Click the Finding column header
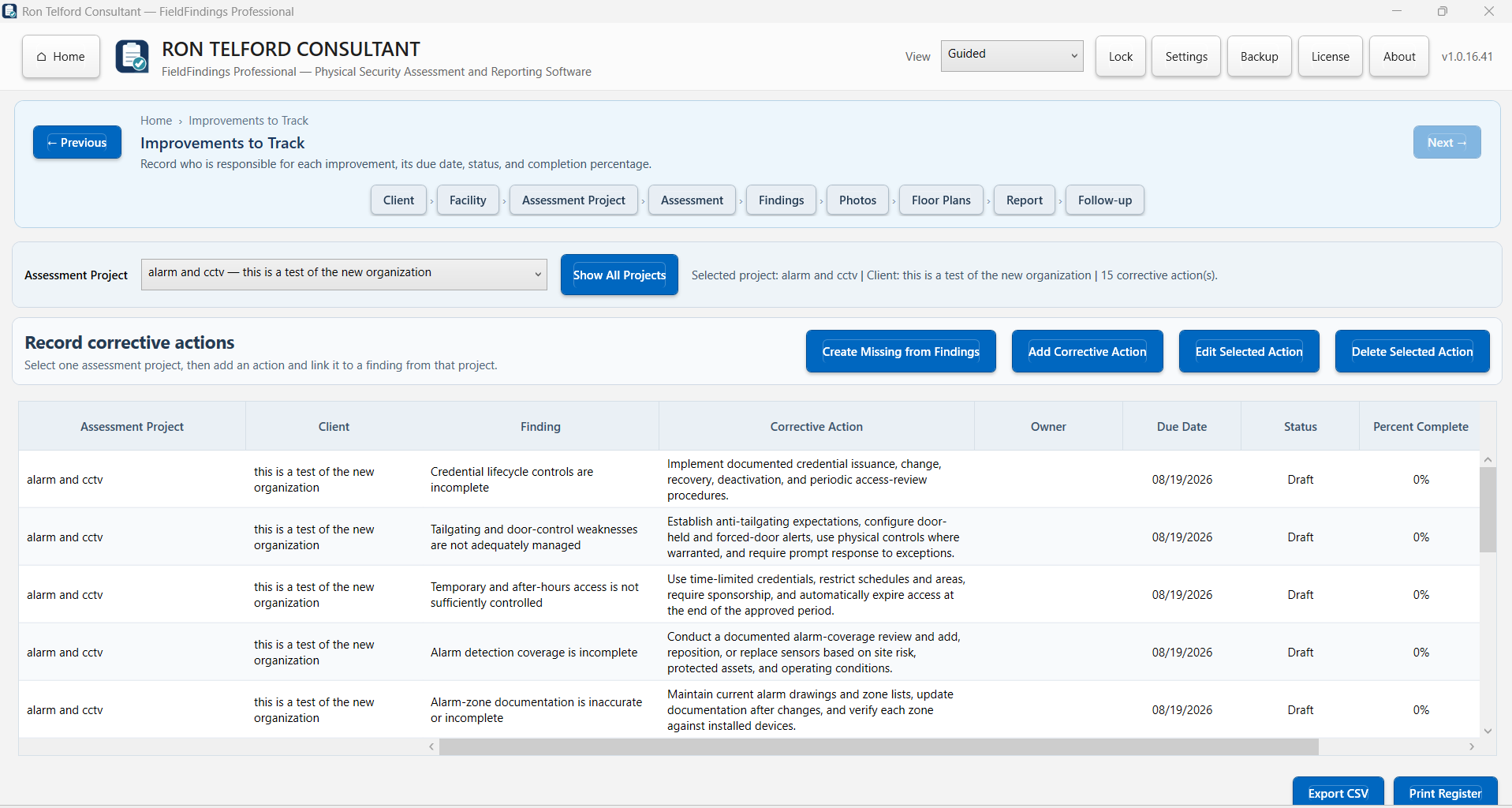1512x808 pixels. (540, 426)
